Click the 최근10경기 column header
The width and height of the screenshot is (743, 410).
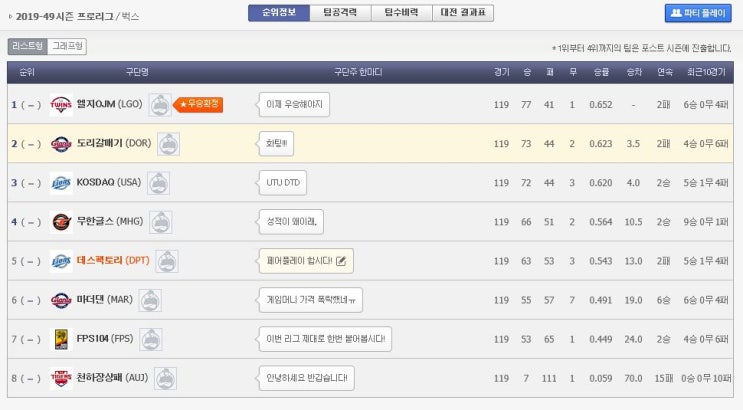[706, 72]
